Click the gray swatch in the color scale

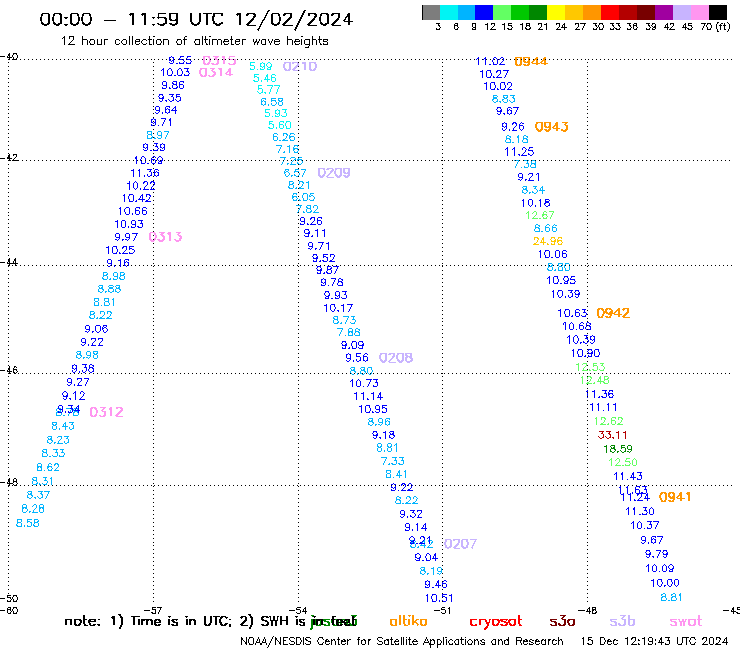pos(431,12)
